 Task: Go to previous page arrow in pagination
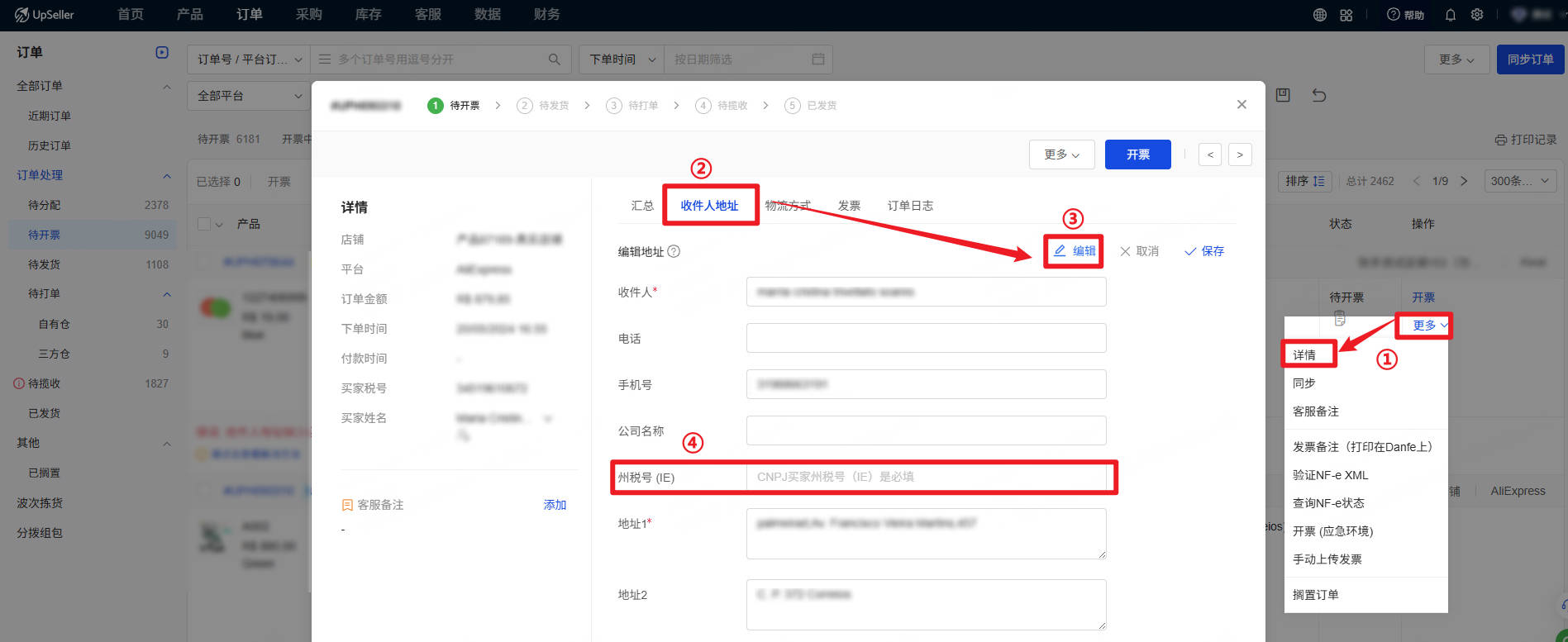pyautogui.click(x=1416, y=181)
